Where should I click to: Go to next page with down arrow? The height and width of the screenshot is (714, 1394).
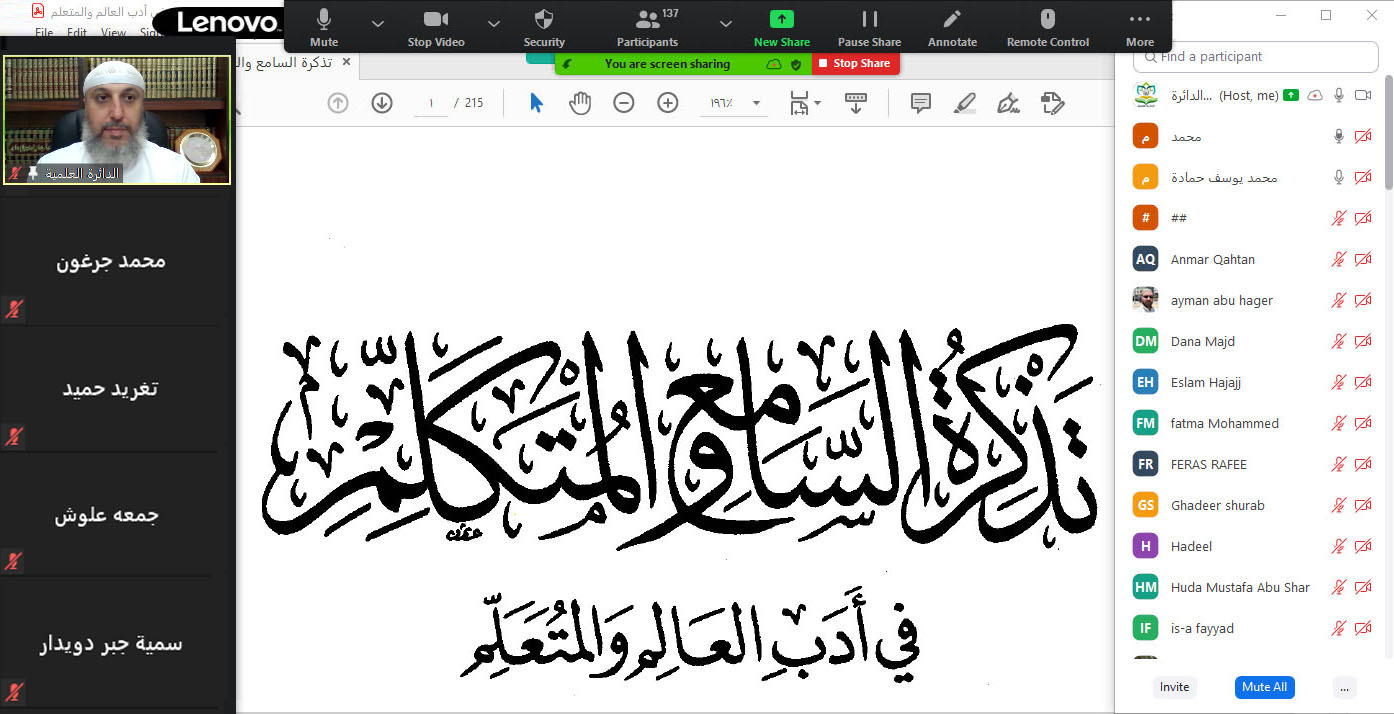pos(382,103)
